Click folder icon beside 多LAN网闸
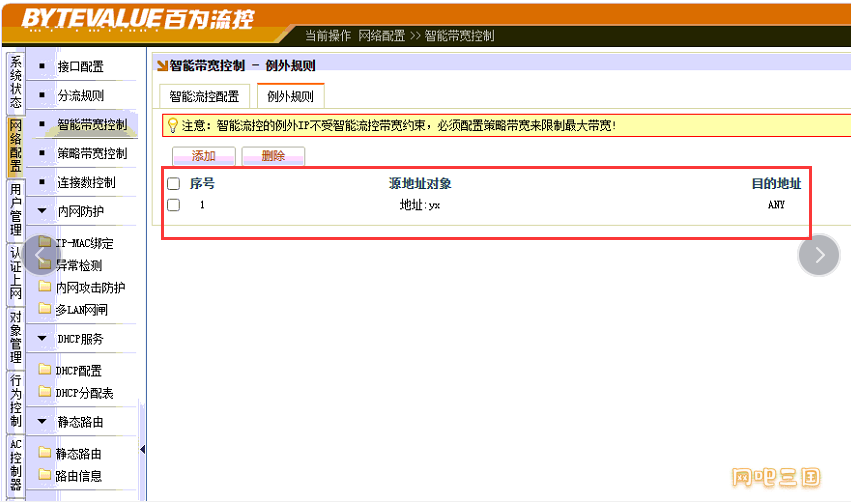 pos(45,308)
